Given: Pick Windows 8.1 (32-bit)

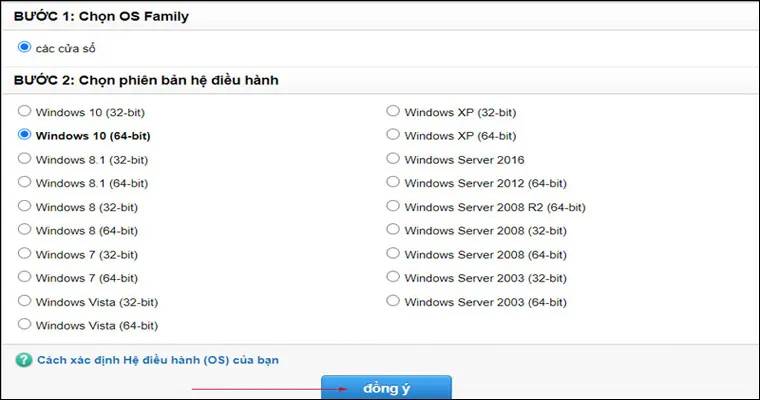Looking at the screenshot, I should click(25, 159).
